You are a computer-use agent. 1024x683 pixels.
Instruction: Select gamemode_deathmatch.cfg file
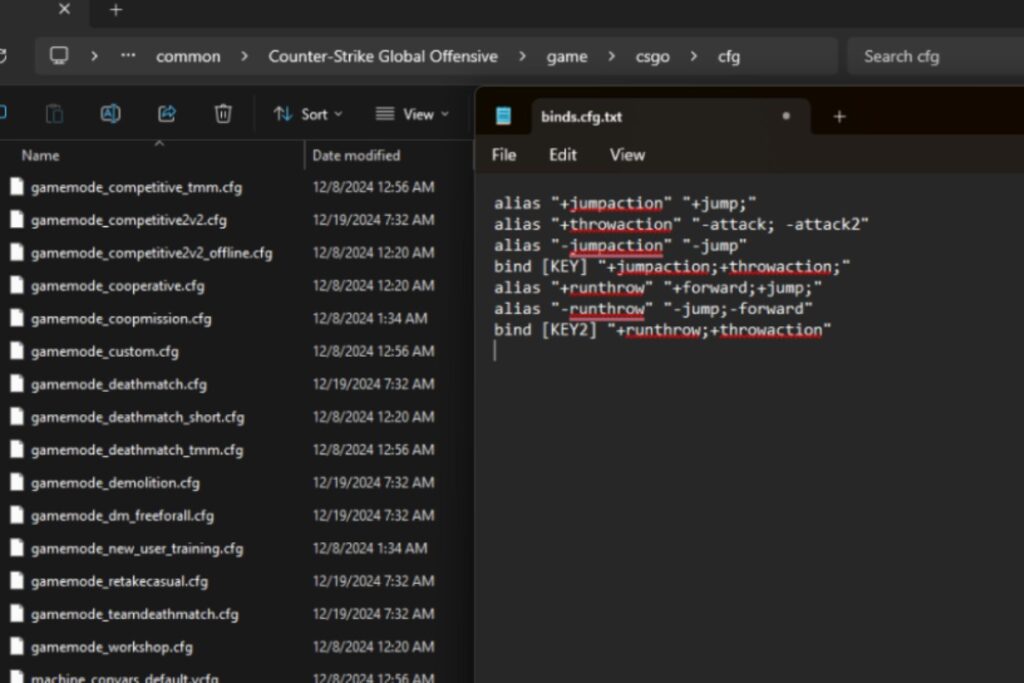(118, 384)
